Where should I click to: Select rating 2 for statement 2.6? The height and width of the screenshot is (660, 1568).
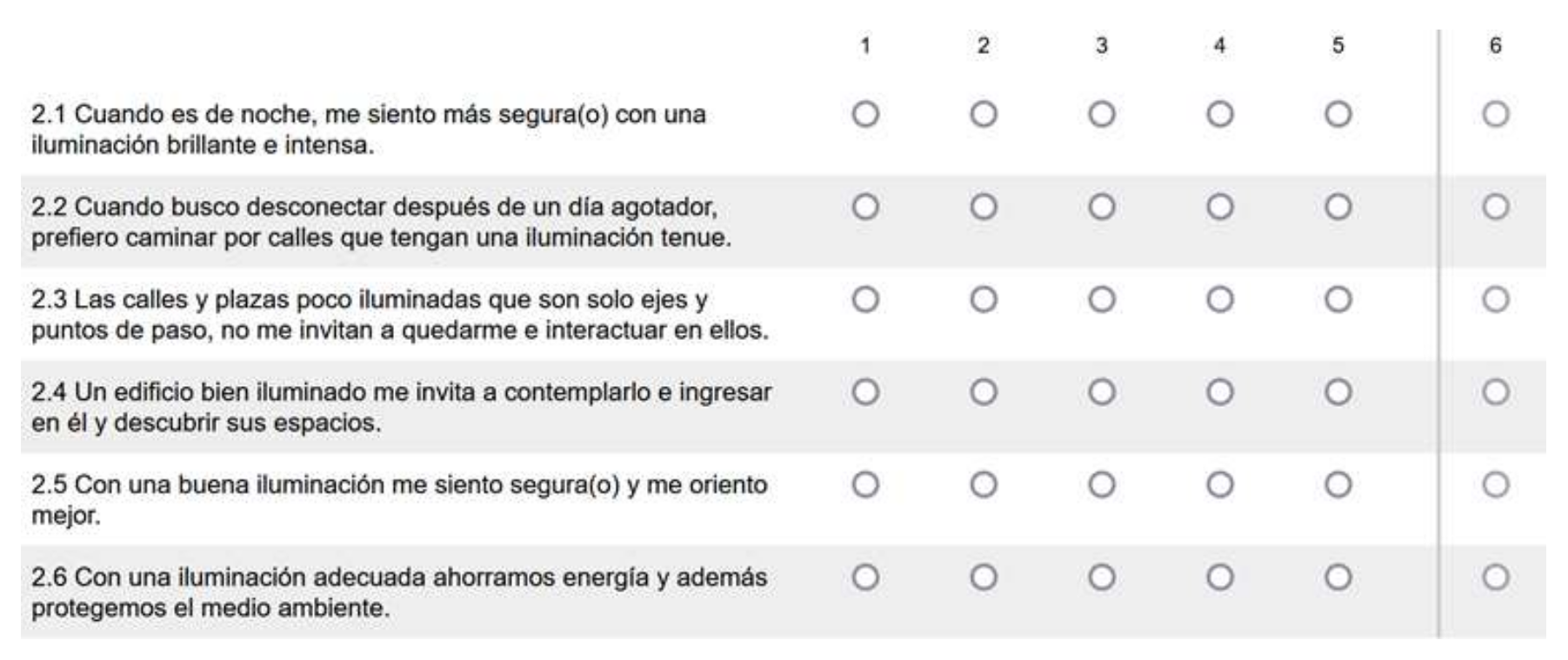point(984,577)
